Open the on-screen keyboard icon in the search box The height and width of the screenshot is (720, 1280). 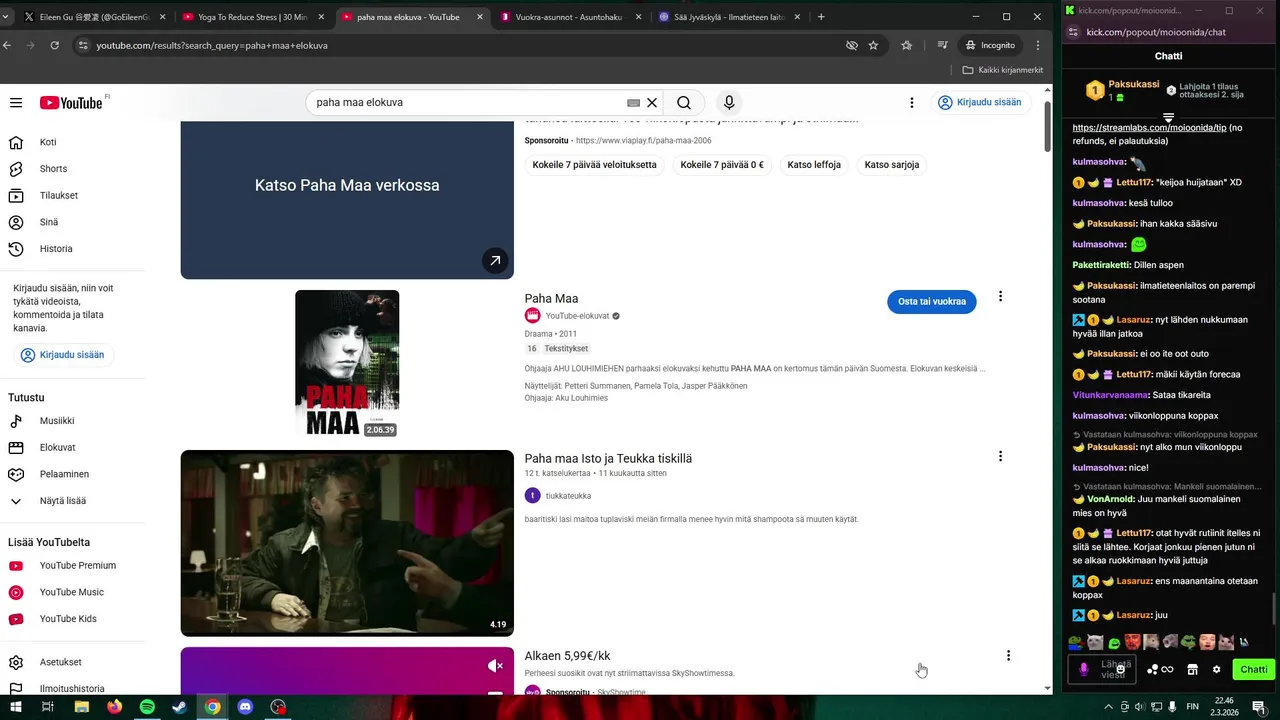click(x=633, y=102)
